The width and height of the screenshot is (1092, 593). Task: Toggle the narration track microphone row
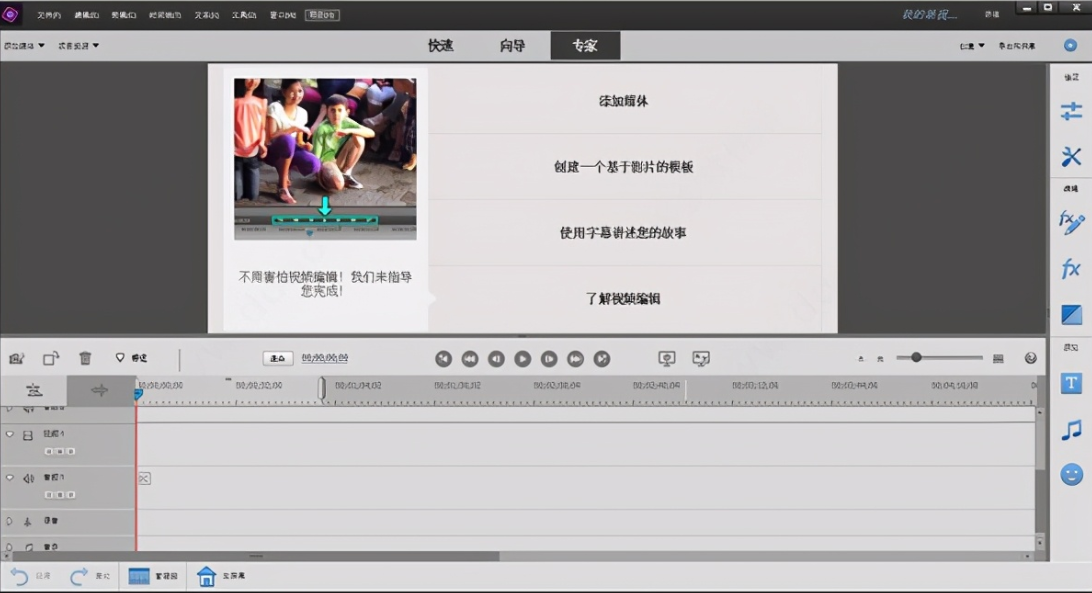pos(28,521)
